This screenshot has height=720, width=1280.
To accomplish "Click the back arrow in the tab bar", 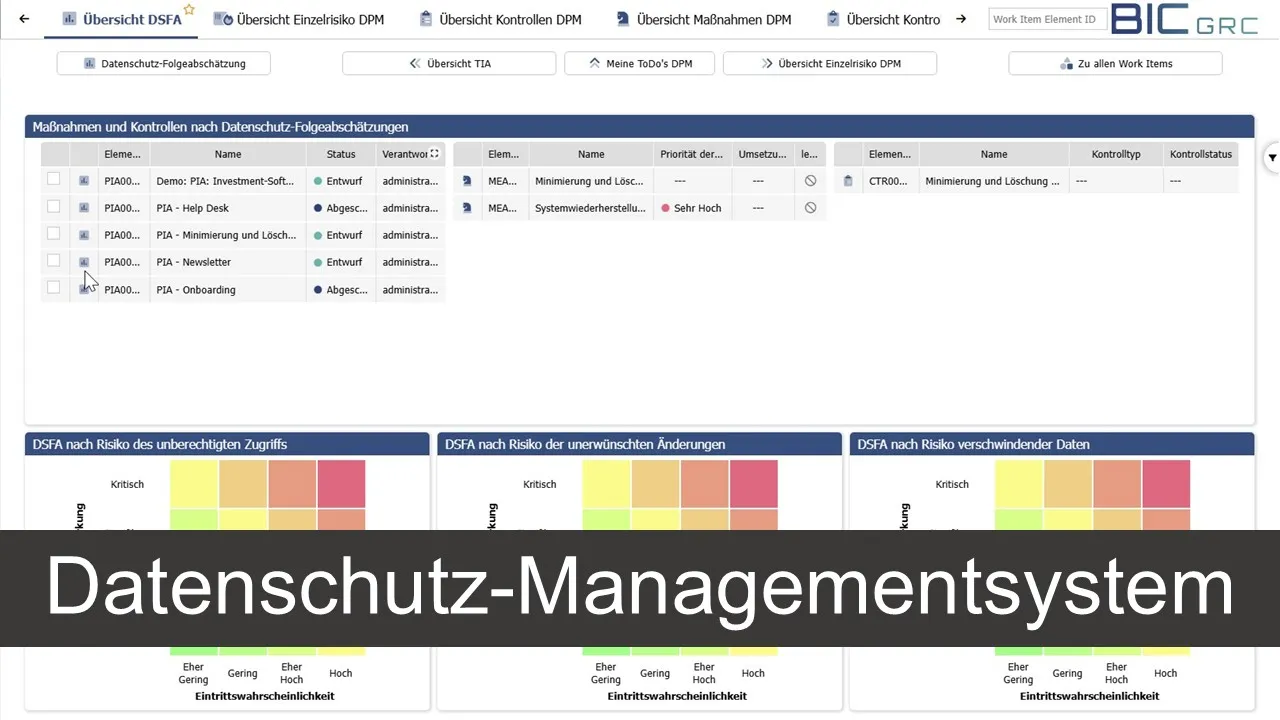I will pyautogui.click(x=22, y=18).
